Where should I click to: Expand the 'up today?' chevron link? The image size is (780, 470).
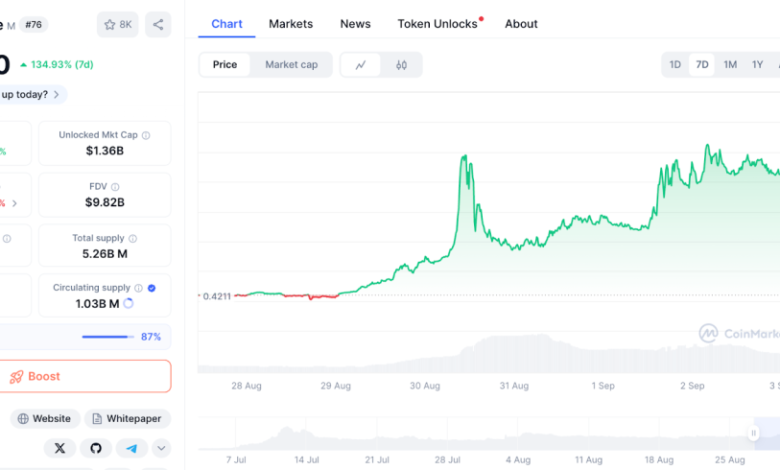(57, 95)
